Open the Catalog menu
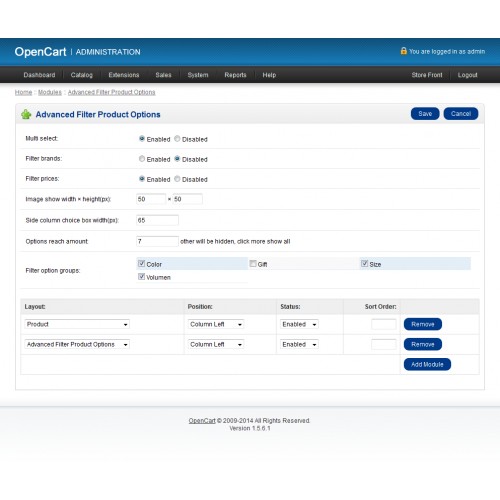Screen dimensions: 500x500 (x=81, y=75)
